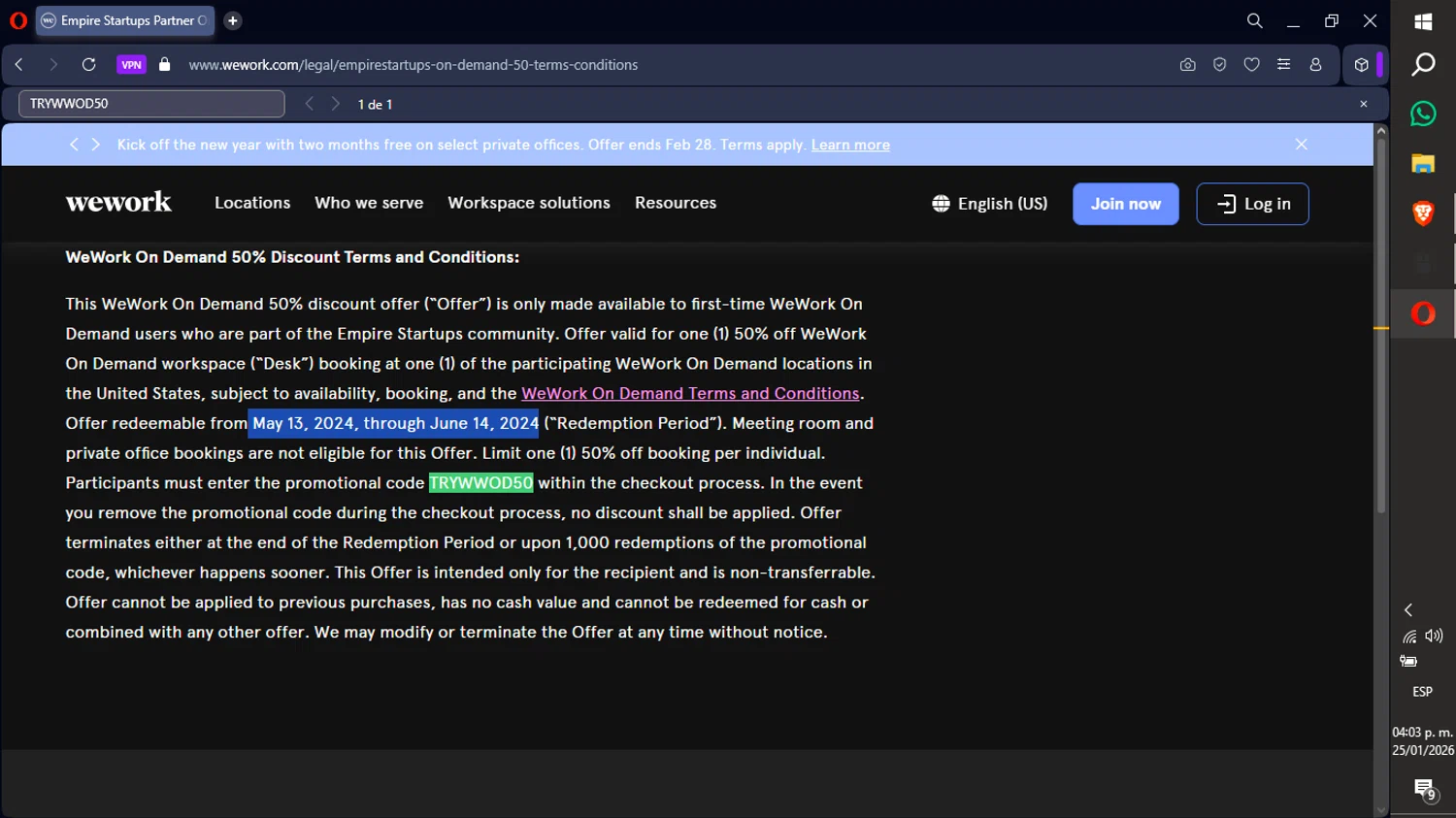Open WeWork On Demand Terms and Conditions link
This screenshot has width=1456, height=818.
pos(690,393)
